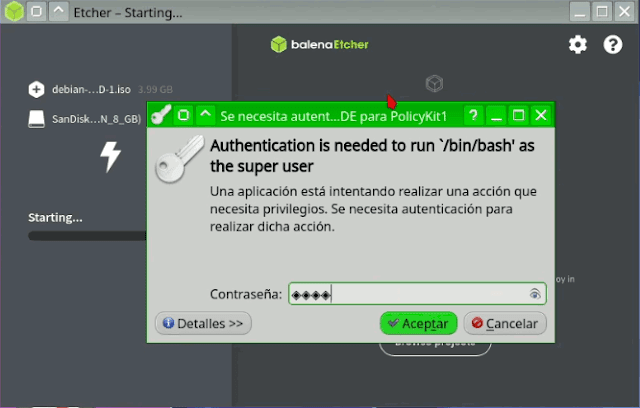Click the keep-above square button in Etcher title bar
The height and width of the screenshot is (408, 640).
(36, 11)
